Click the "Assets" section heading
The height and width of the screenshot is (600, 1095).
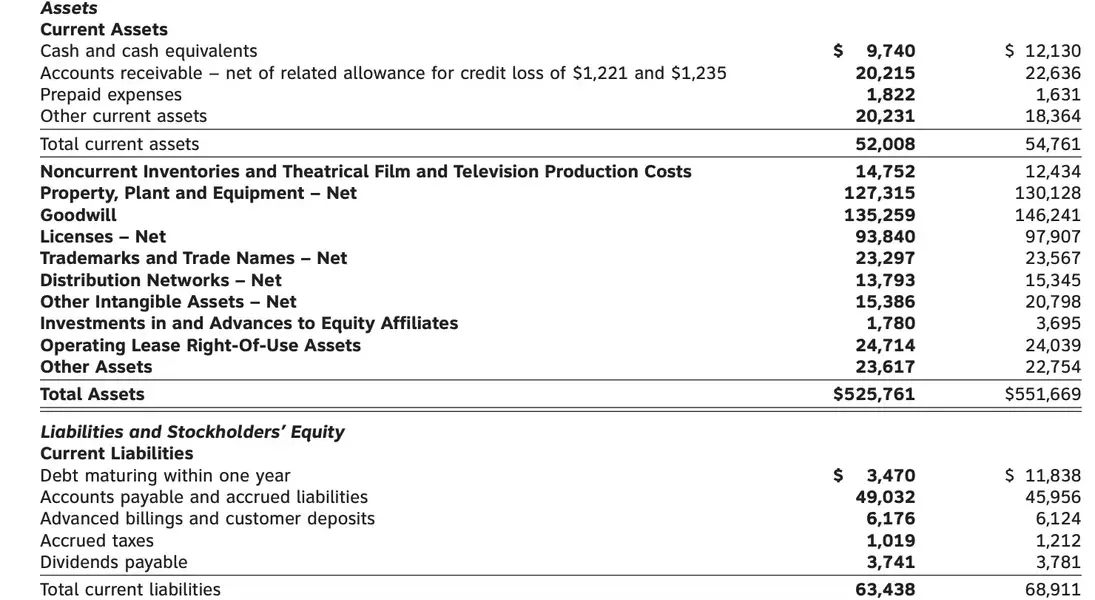69,8
